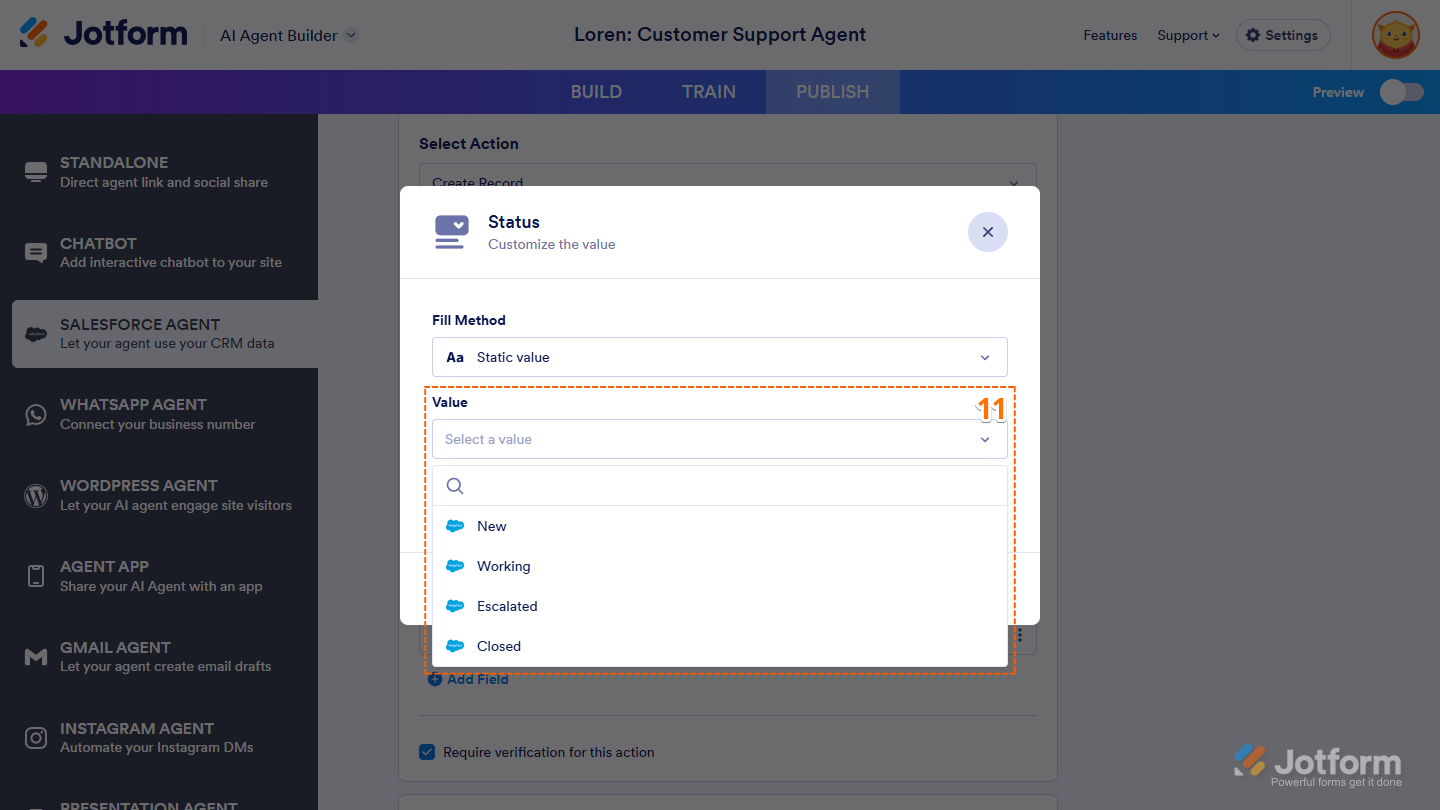Open Settings from the top bar
Image resolution: width=1440 pixels, height=810 pixels.
point(1283,35)
